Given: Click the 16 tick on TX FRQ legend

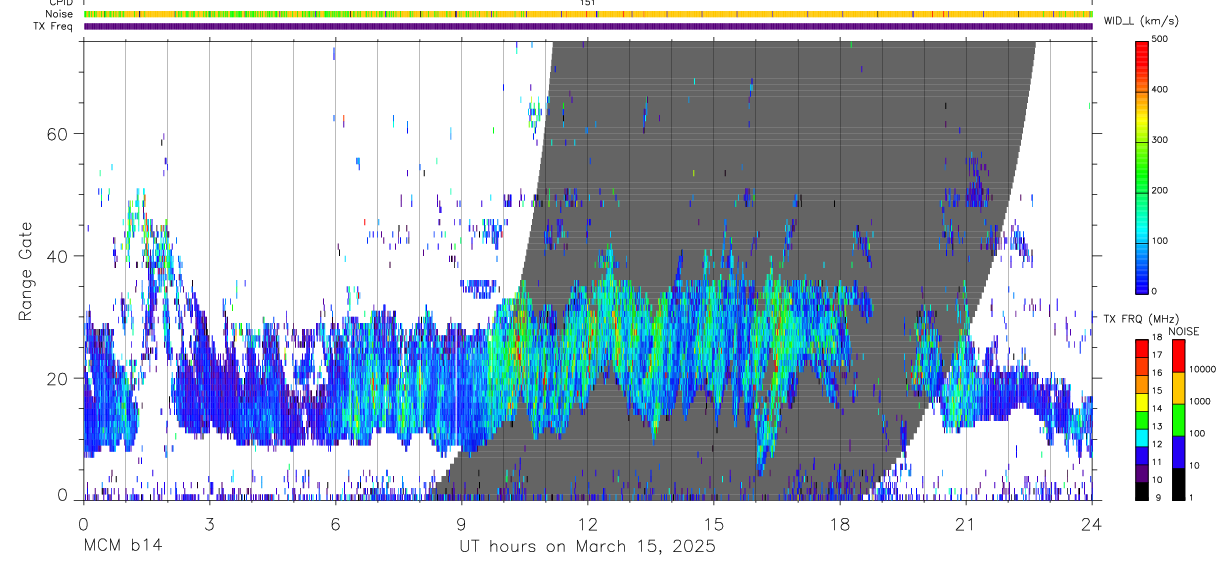Looking at the screenshot, I should pos(1157,373).
